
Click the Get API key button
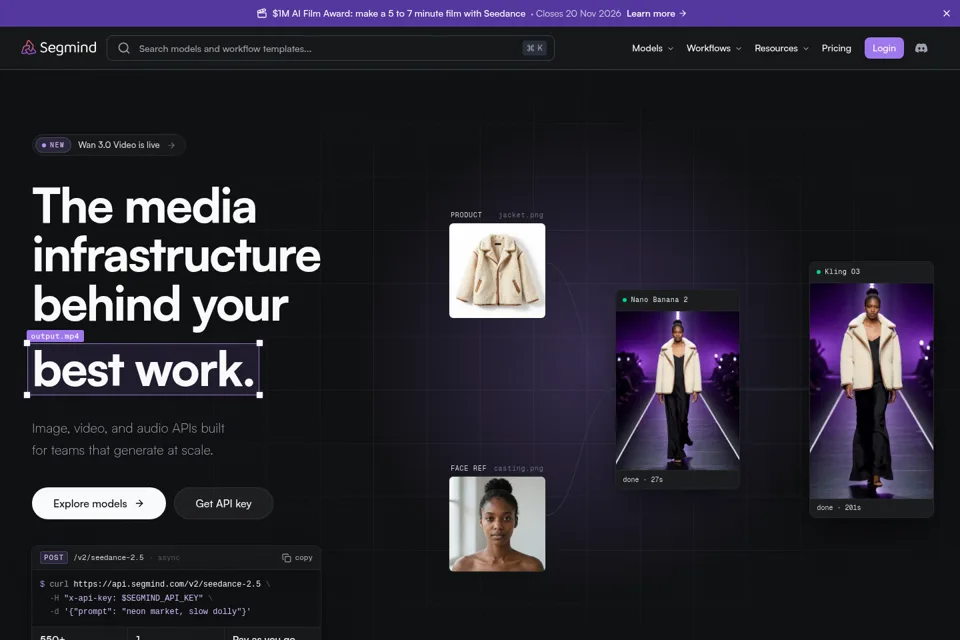click(x=223, y=503)
